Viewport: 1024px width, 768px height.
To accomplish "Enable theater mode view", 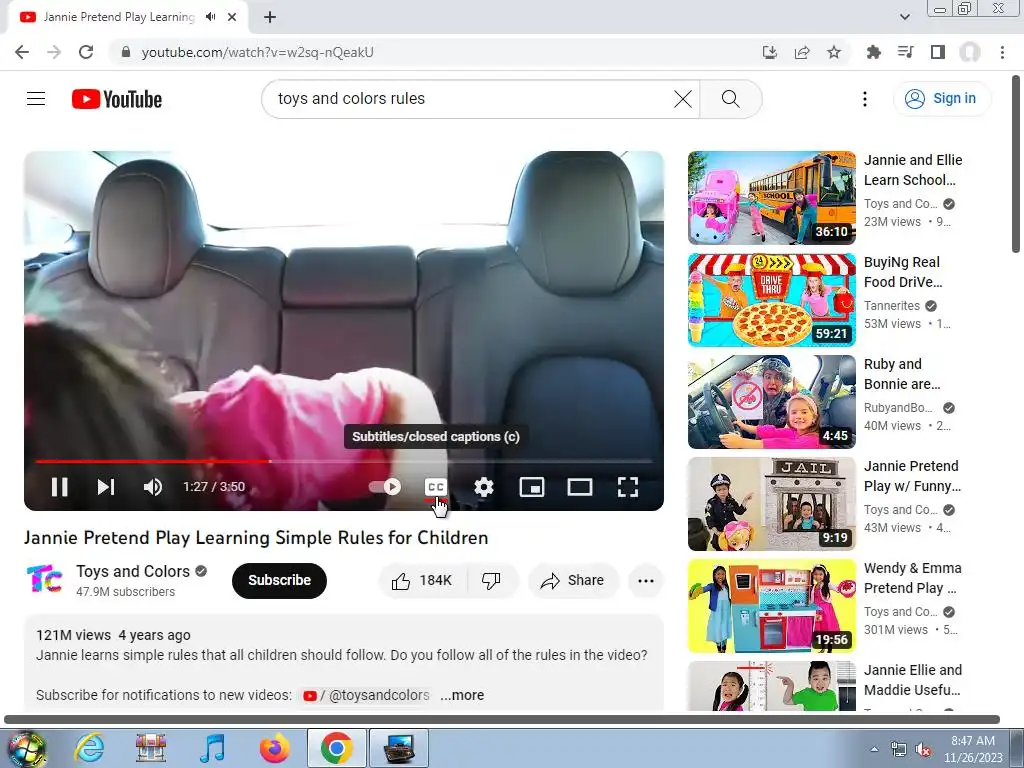I will (x=580, y=487).
